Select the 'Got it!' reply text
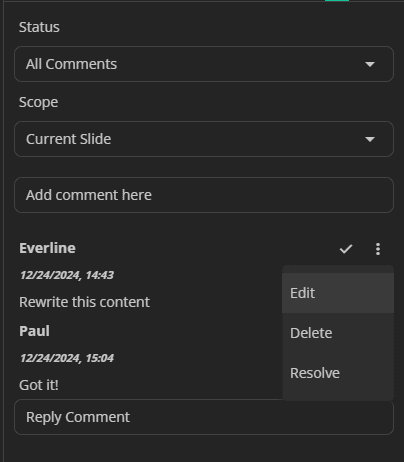 (39, 385)
